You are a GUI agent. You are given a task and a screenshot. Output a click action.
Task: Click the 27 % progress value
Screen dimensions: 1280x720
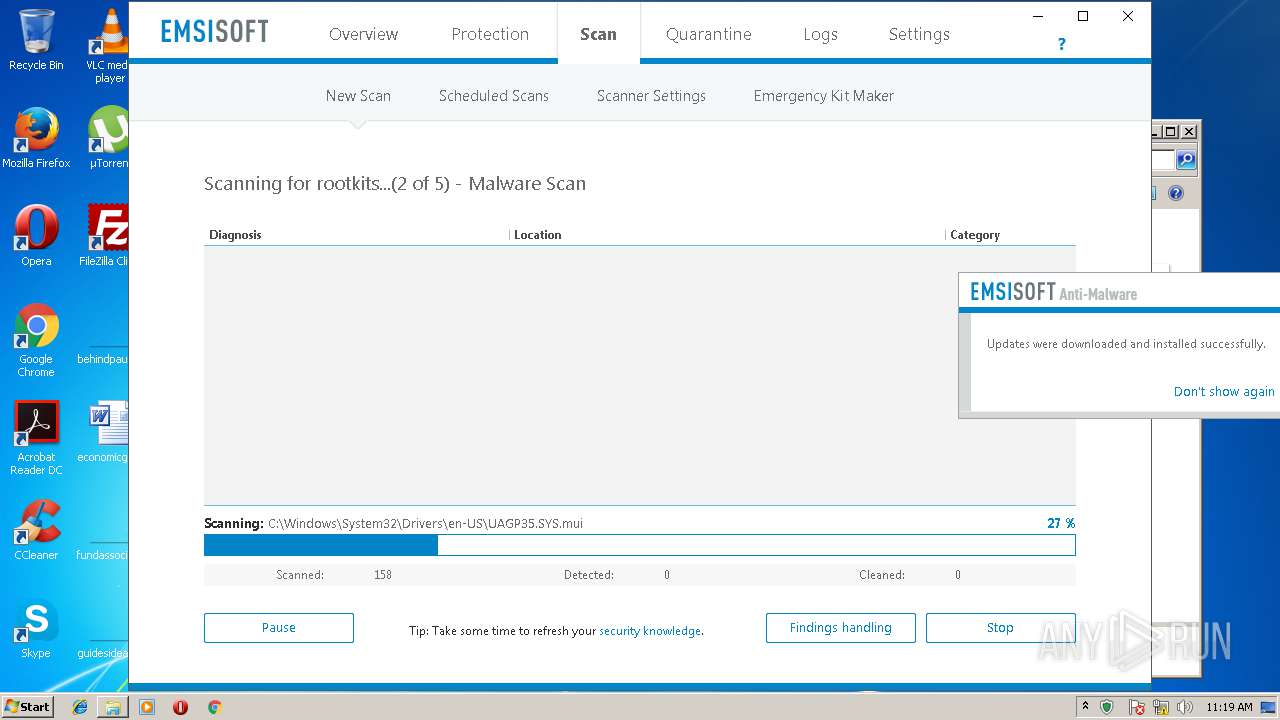tap(1061, 523)
